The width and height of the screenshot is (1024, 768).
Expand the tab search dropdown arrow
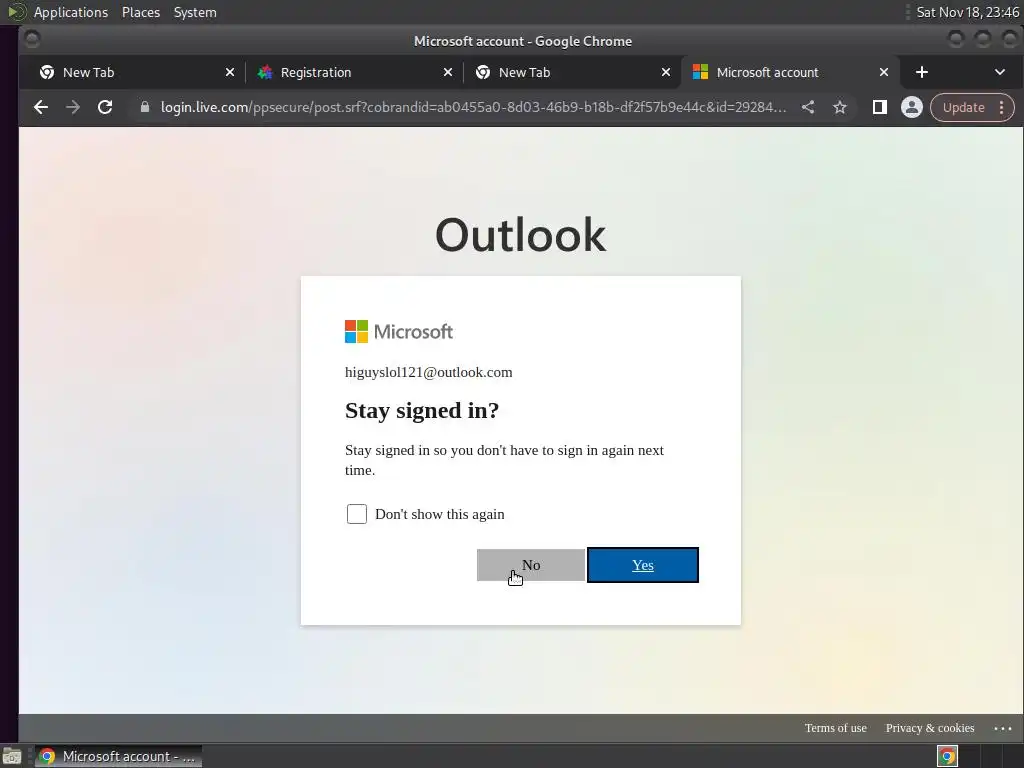point(999,72)
